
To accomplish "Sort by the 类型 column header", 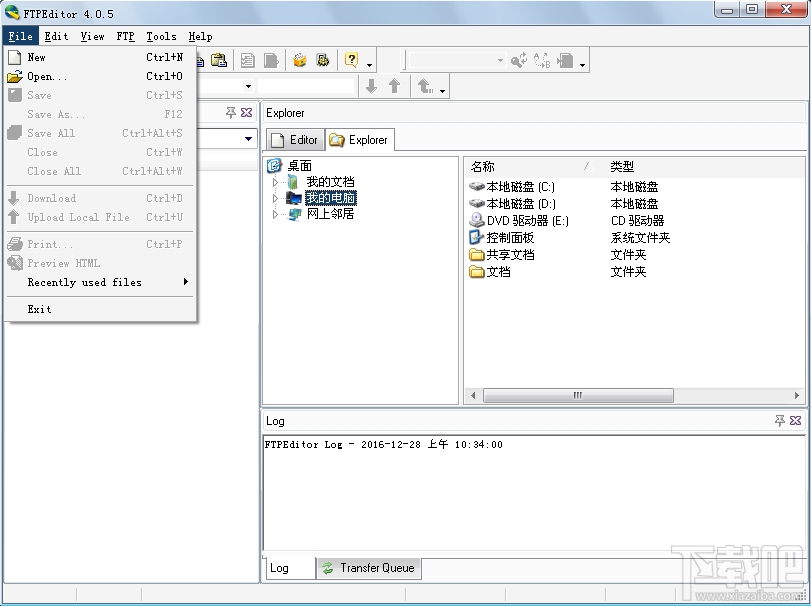I will point(622,166).
